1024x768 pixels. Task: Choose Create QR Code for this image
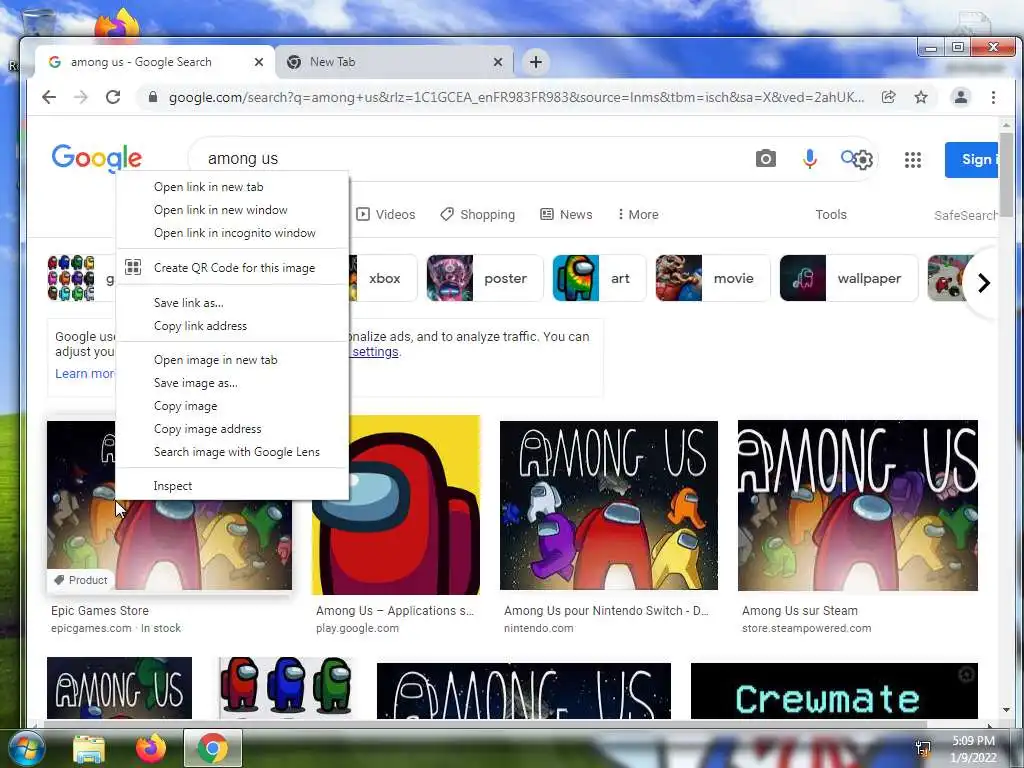[x=232, y=268]
